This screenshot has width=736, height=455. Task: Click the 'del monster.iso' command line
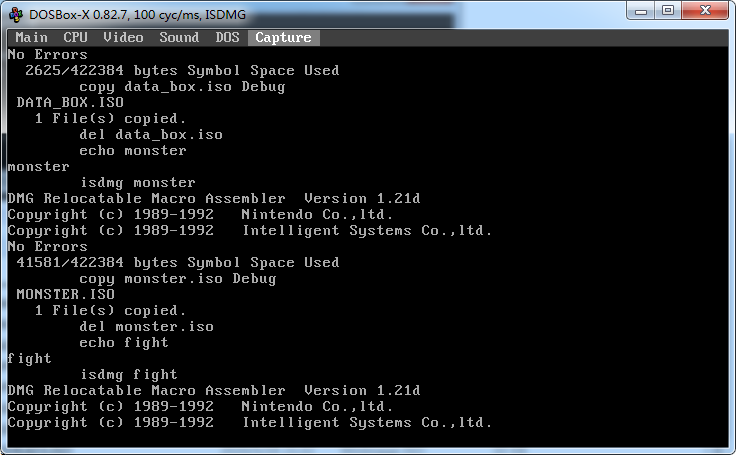(x=146, y=327)
